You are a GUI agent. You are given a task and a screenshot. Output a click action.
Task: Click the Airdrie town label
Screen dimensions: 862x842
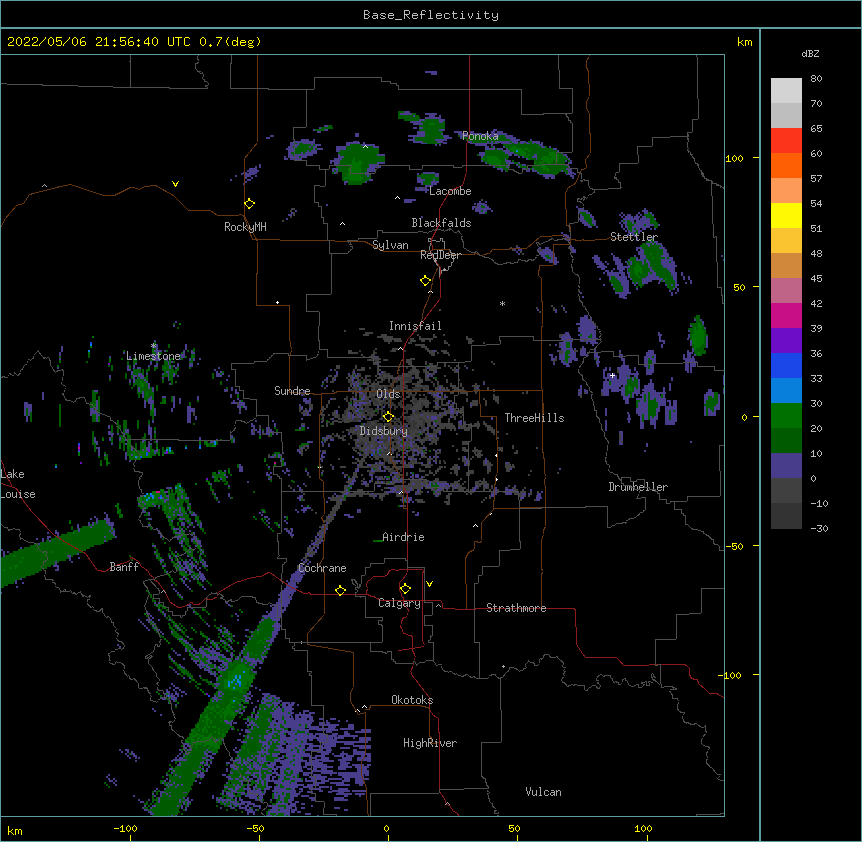pos(404,537)
